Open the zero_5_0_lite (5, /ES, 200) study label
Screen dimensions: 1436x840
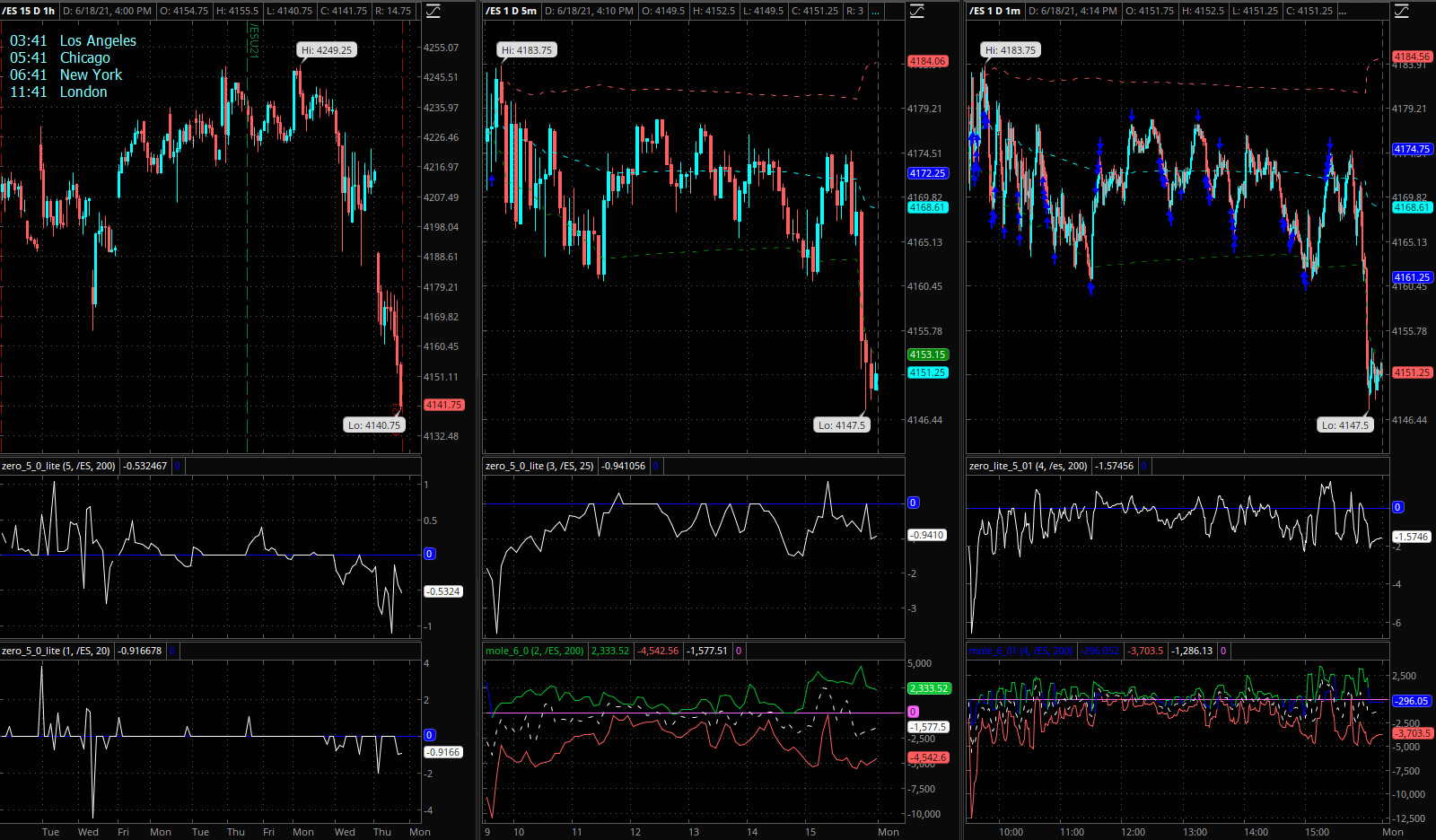coord(58,466)
